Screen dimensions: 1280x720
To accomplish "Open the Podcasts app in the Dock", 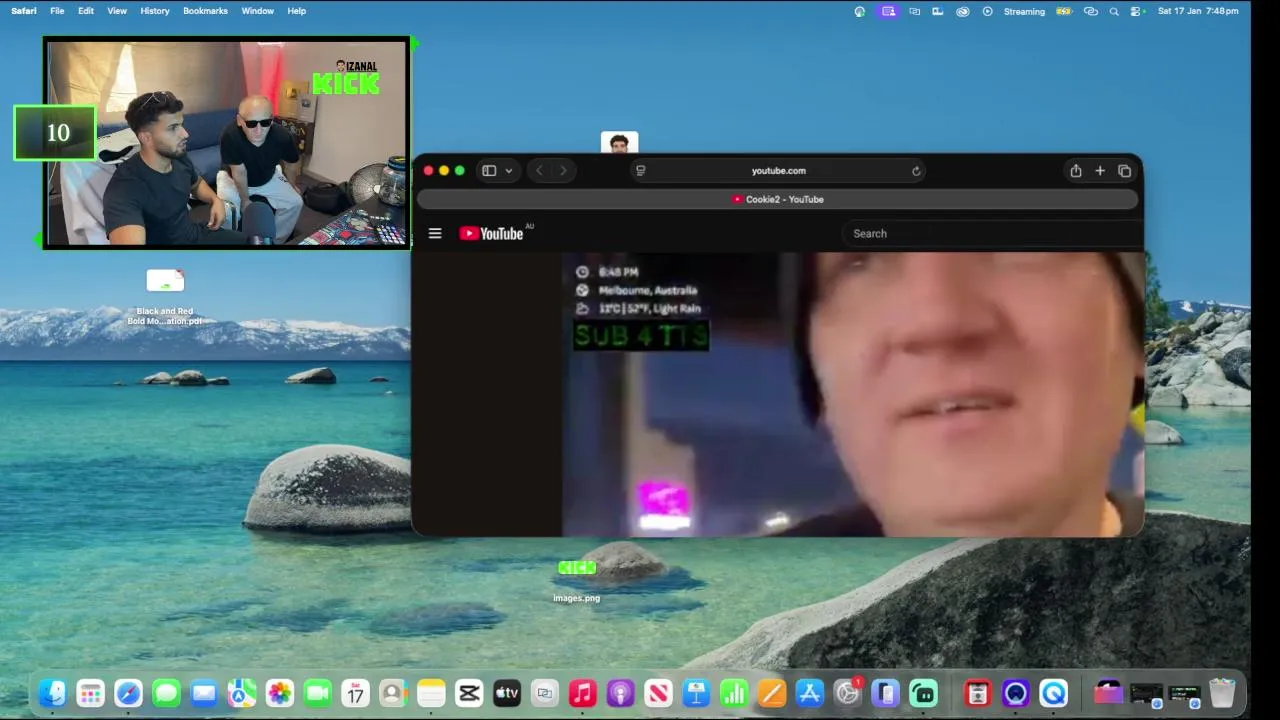I will [620, 693].
